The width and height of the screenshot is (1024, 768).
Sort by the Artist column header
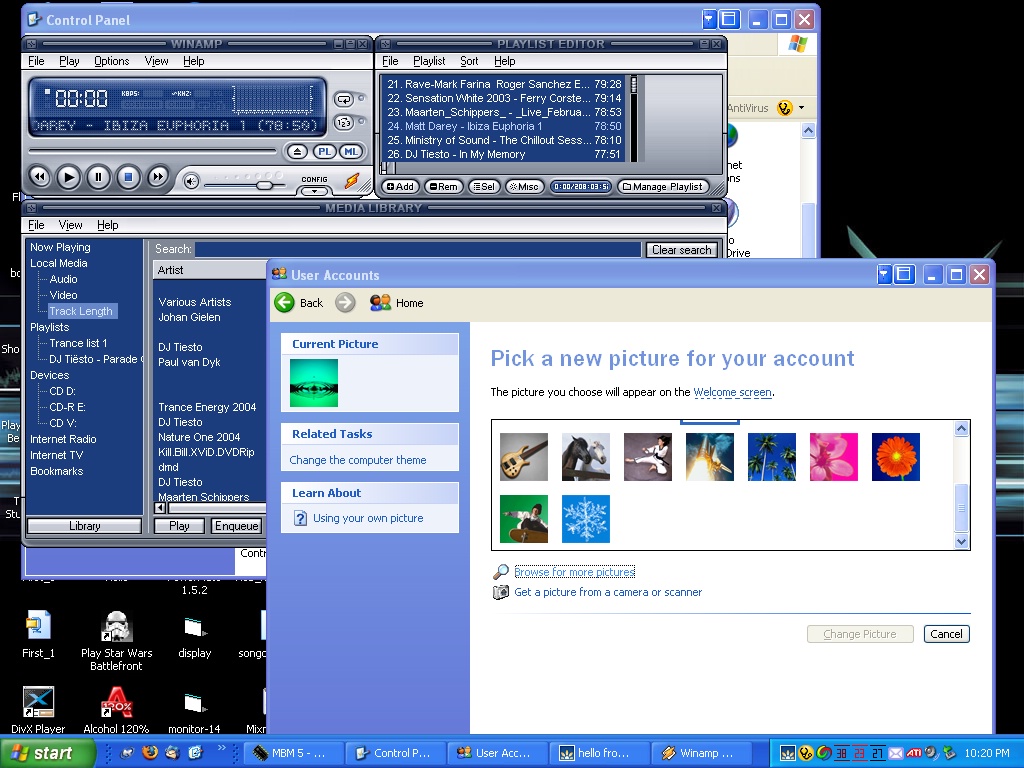(x=210, y=270)
